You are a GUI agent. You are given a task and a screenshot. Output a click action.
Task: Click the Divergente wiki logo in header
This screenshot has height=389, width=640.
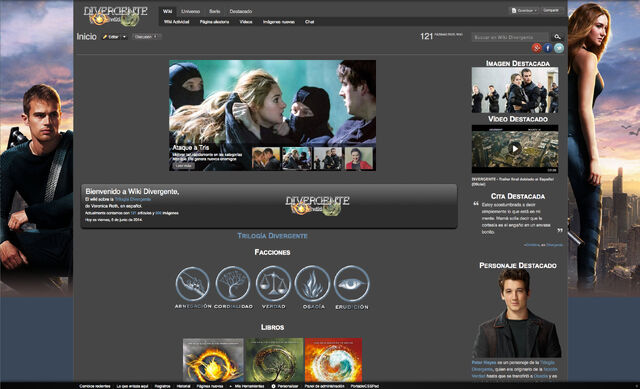click(x=116, y=16)
